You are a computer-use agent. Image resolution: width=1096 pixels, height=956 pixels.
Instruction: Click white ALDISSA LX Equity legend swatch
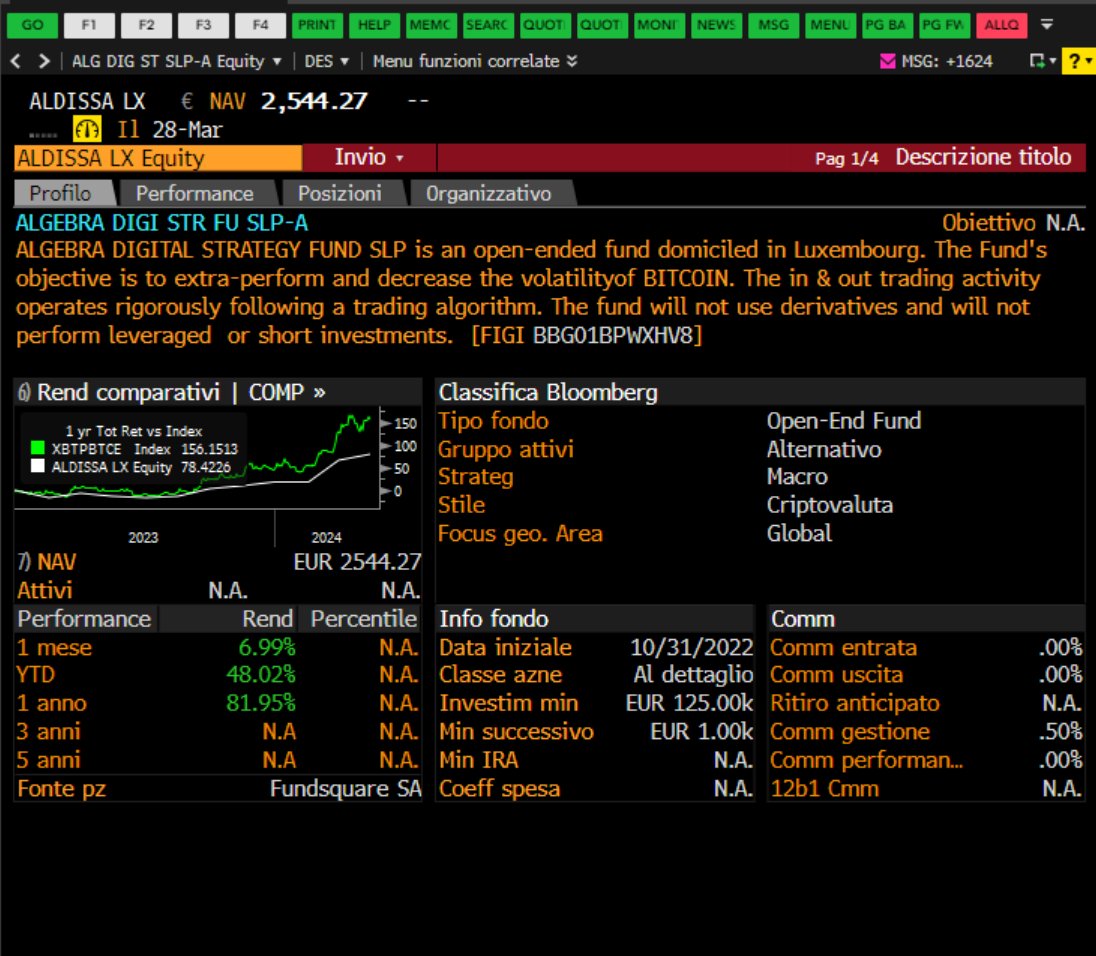(38, 466)
